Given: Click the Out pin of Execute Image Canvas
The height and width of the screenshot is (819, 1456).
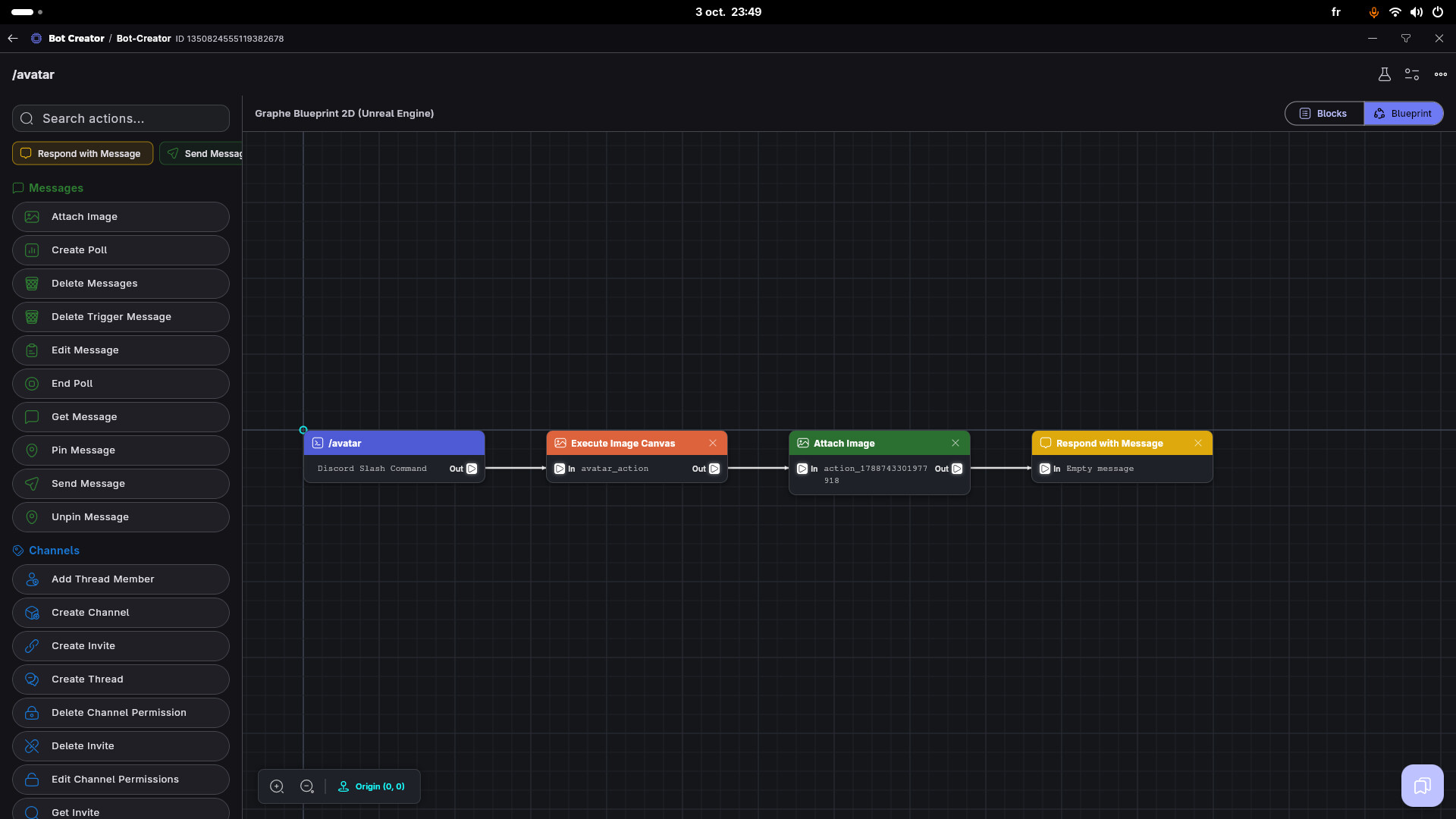Looking at the screenshot, I should coord(714,469).
